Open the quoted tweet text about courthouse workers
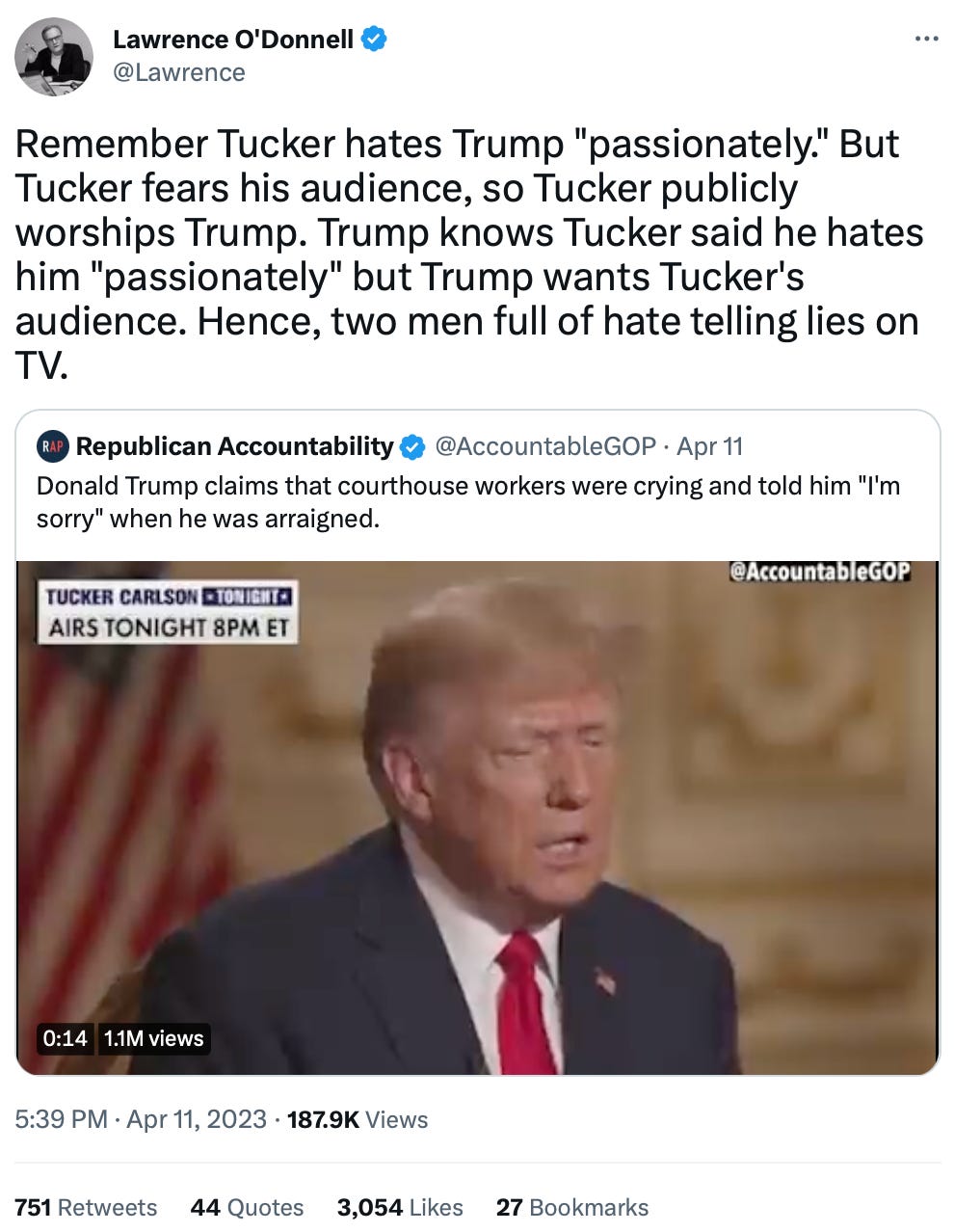 click(x=468, y=501)
